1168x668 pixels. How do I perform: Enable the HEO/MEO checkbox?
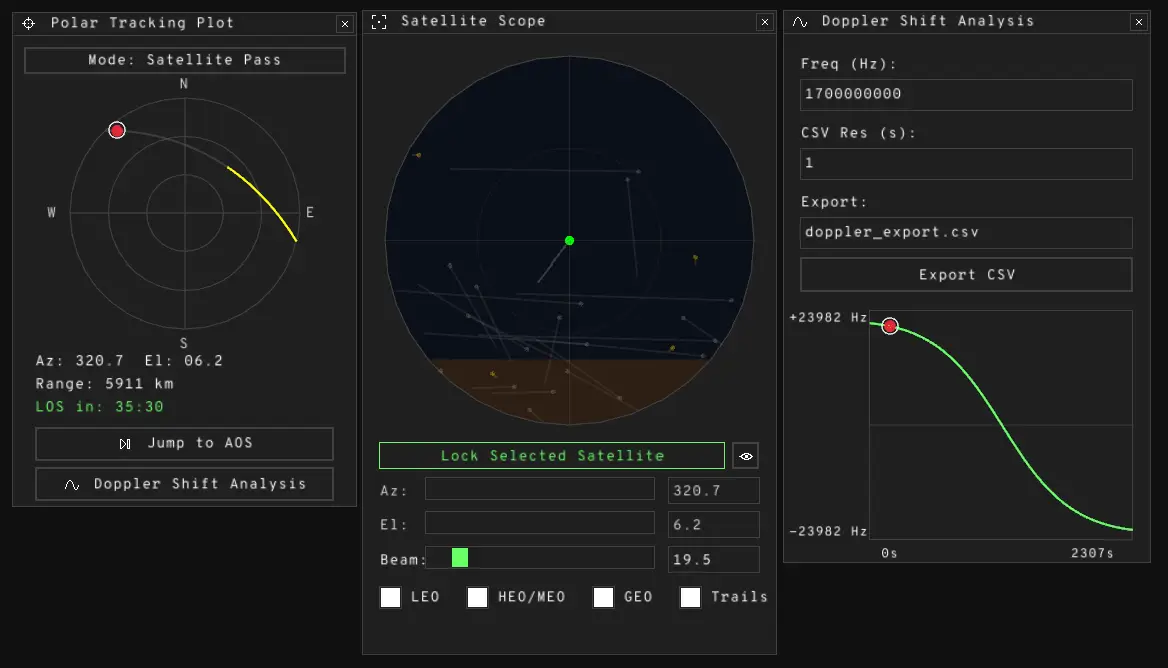pos(478,597)
